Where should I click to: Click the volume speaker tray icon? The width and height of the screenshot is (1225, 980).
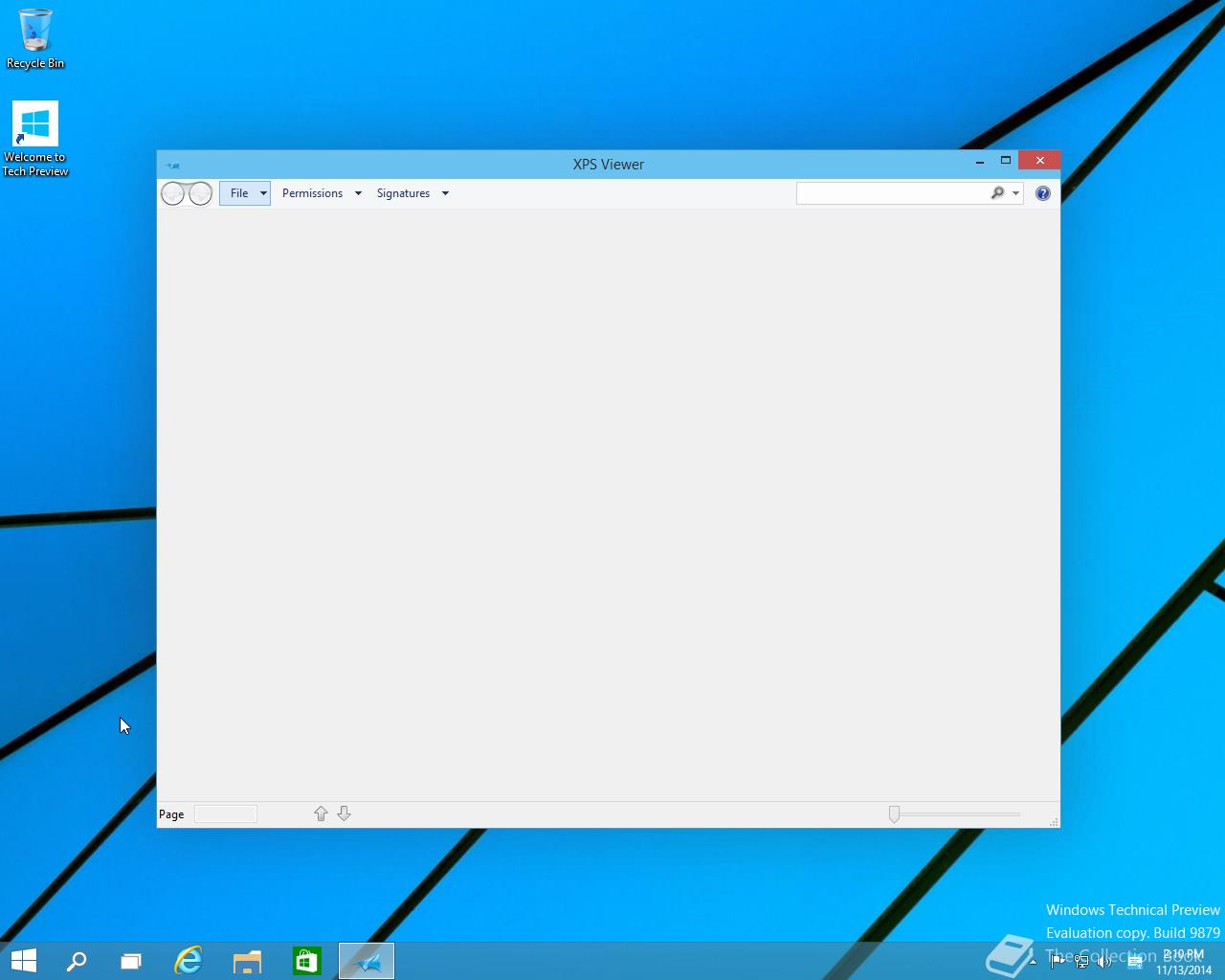point(1104,962)
